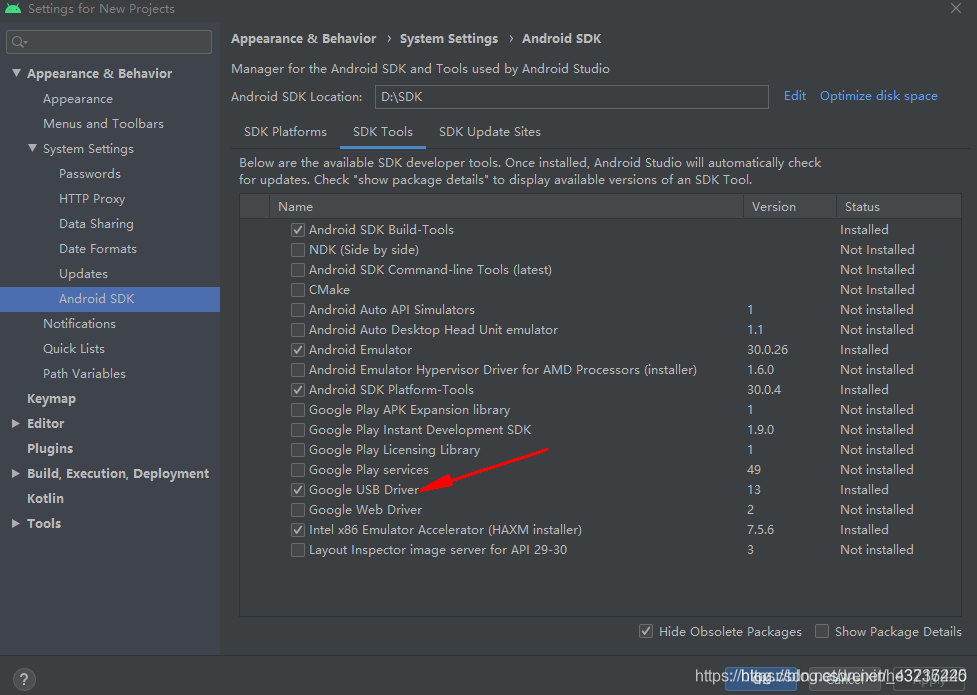Expand the Tools settings node
Image resolution: width=977 pixels, height=695 pixels.
point(16,523)
